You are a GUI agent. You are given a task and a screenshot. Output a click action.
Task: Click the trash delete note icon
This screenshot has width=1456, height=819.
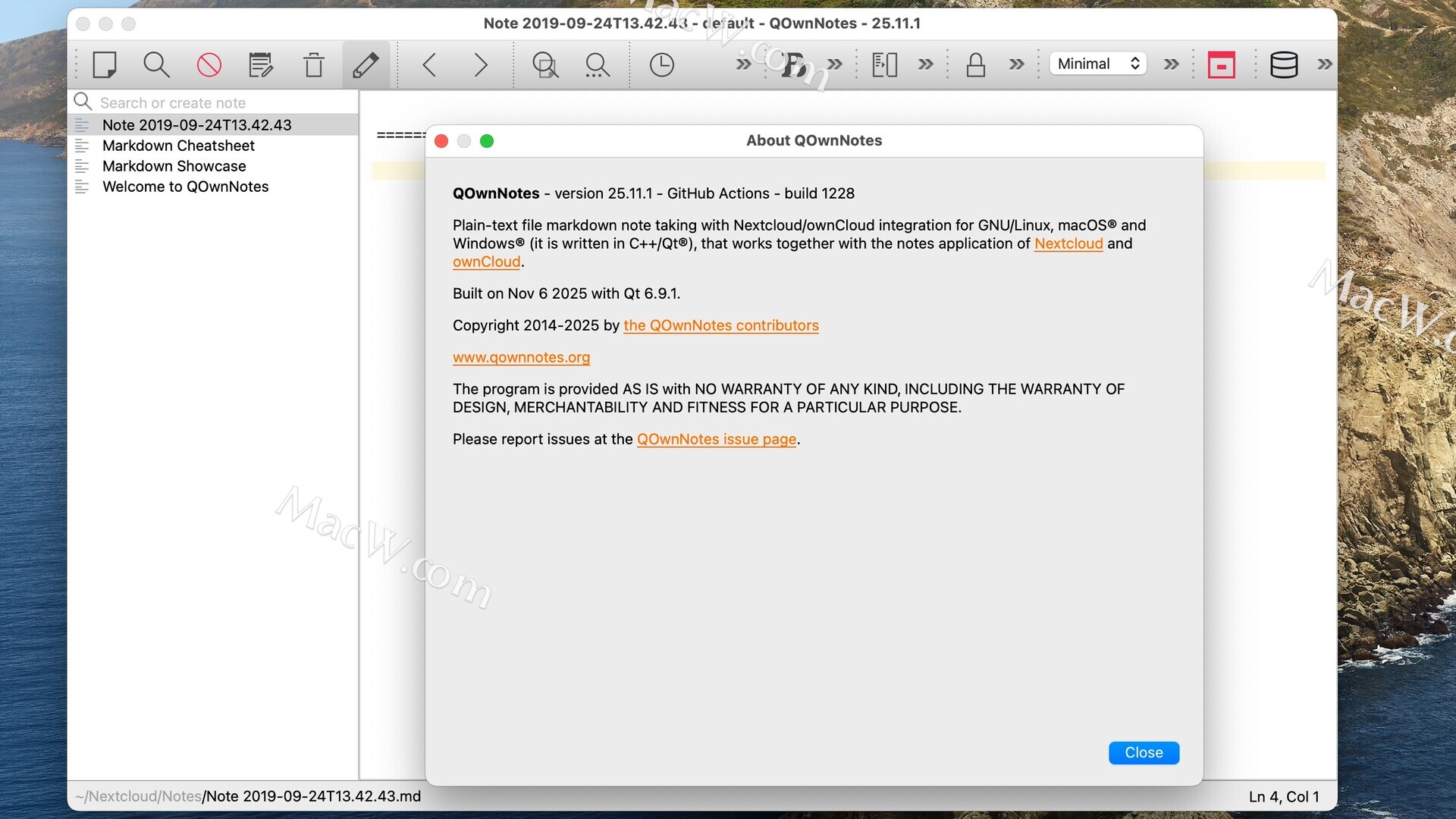pos(313,64)
